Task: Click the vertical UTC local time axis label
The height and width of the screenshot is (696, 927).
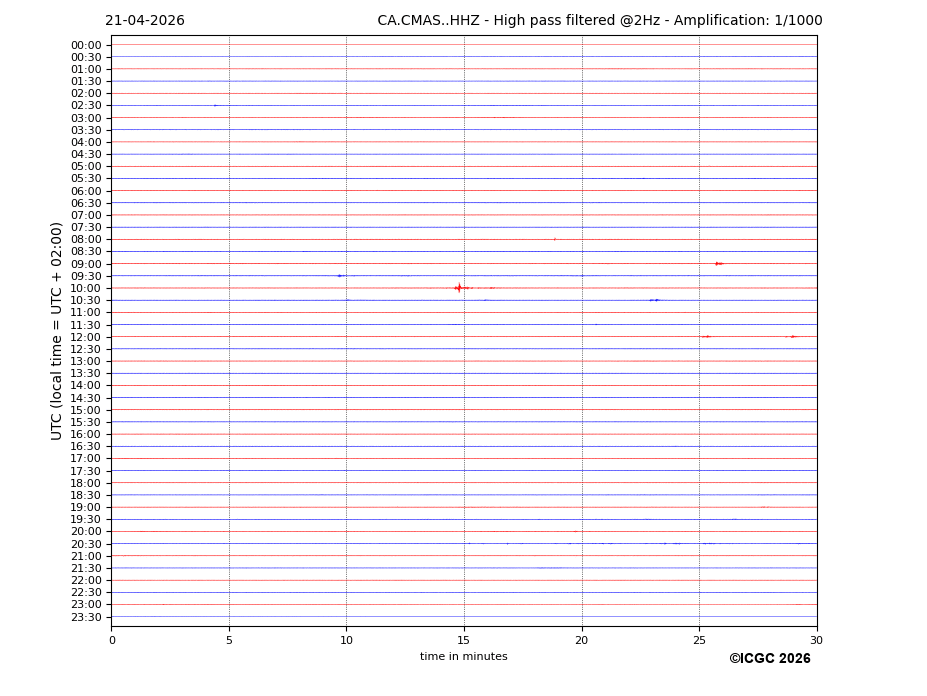Action: 57,331
